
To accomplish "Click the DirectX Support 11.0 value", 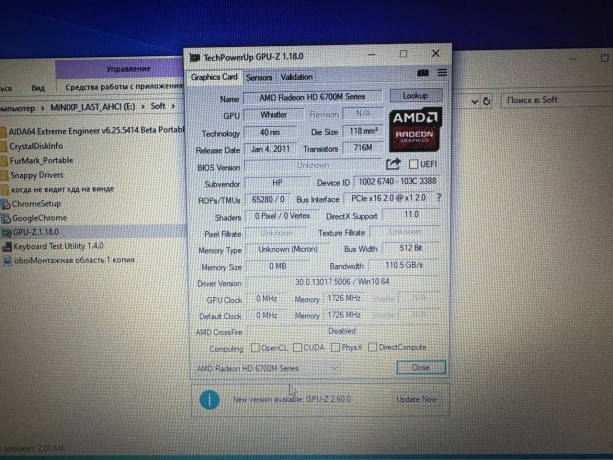I will coord(411,215).
